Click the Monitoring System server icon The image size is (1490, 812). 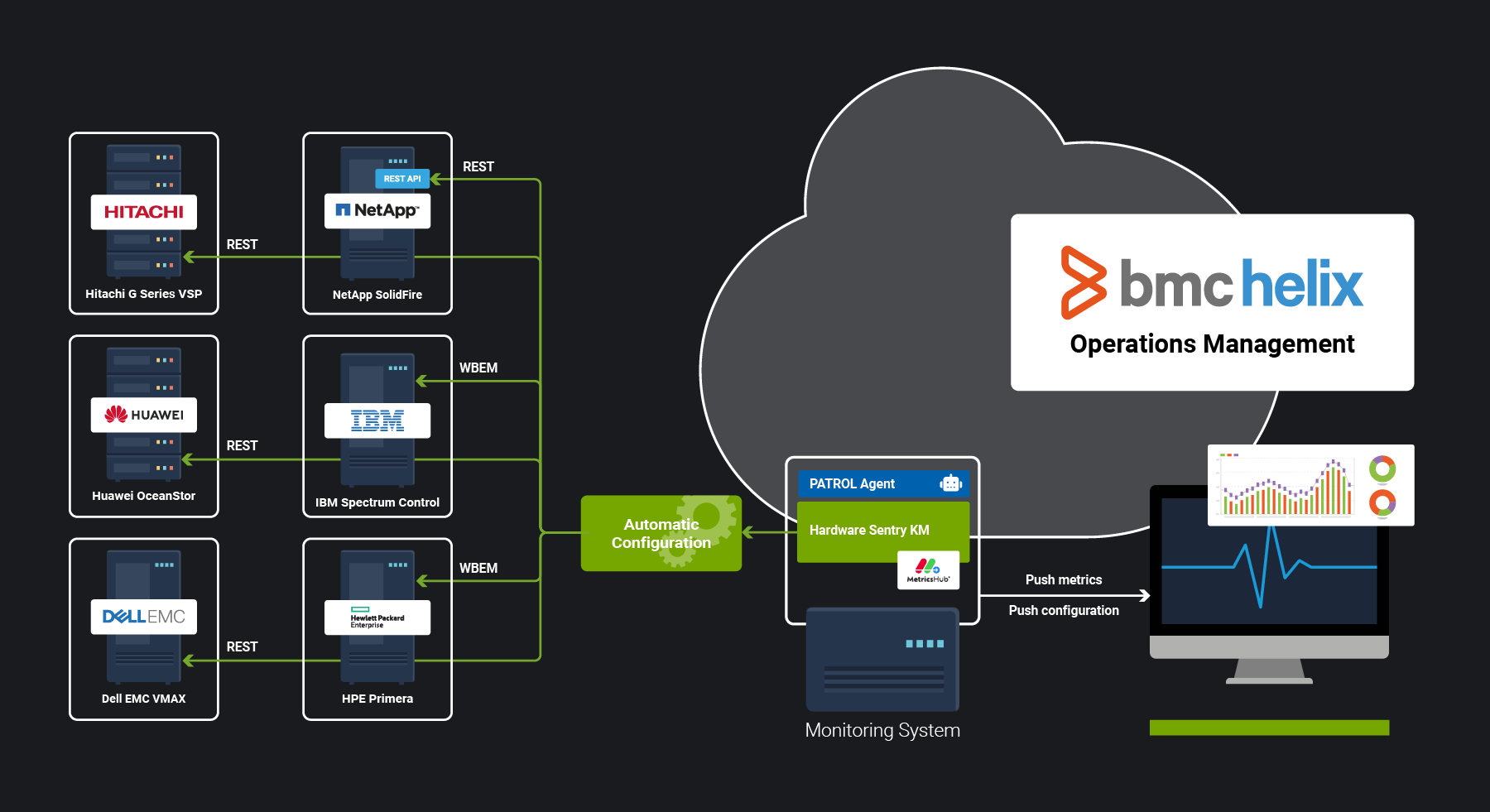[882, 658]
